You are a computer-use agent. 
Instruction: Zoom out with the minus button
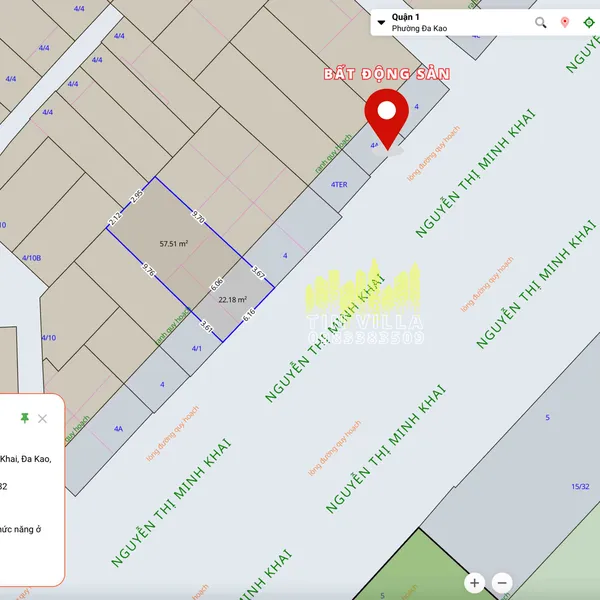(x=502, y=582)
